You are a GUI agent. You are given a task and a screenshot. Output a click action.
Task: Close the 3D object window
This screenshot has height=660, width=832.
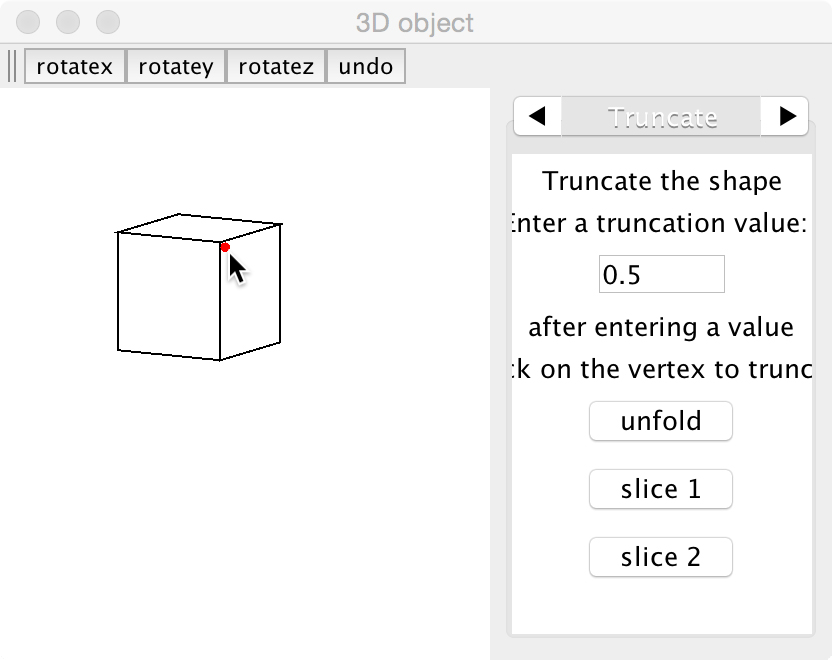coord(30,21)
